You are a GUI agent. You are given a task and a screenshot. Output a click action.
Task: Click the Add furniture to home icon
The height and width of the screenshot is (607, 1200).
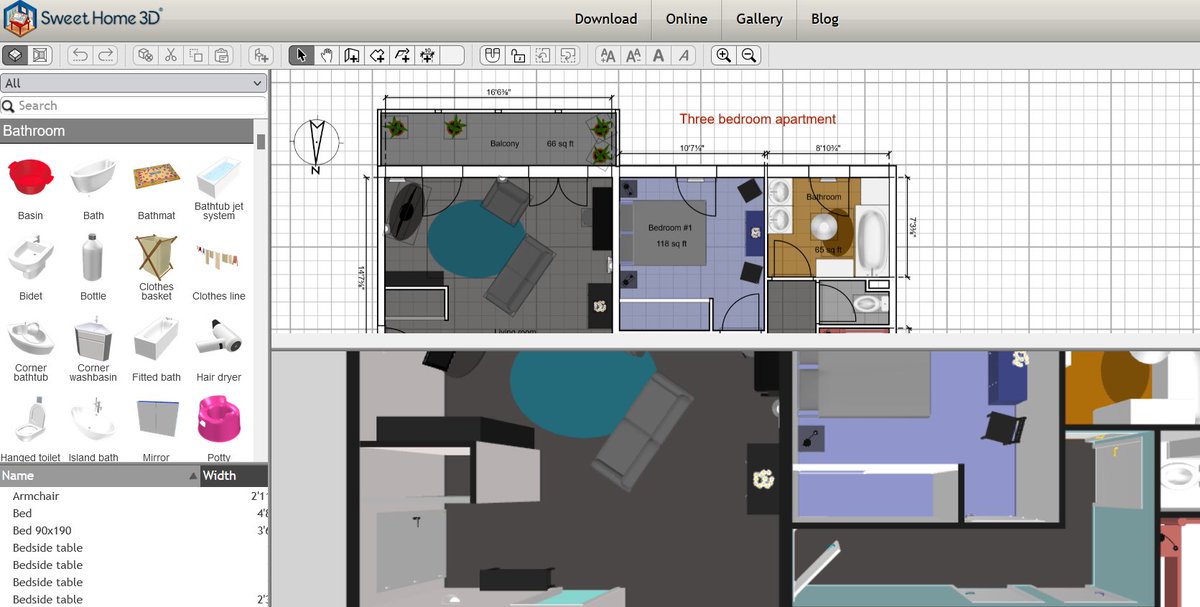[x=262, y=55]
